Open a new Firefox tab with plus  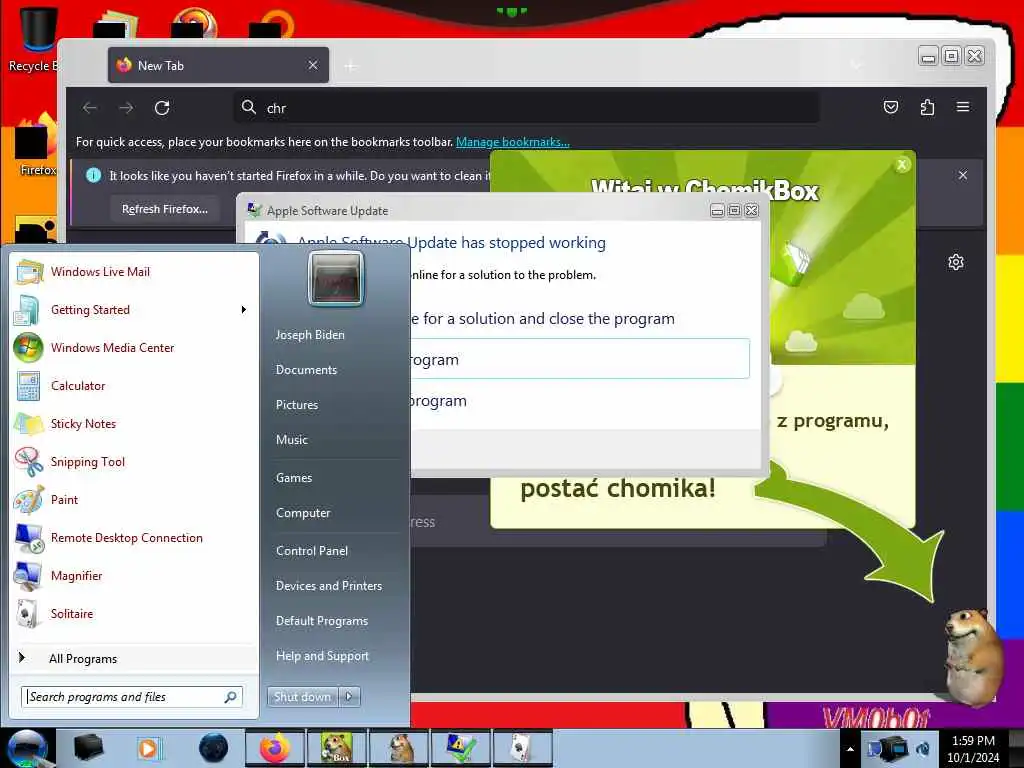[351, 66]
